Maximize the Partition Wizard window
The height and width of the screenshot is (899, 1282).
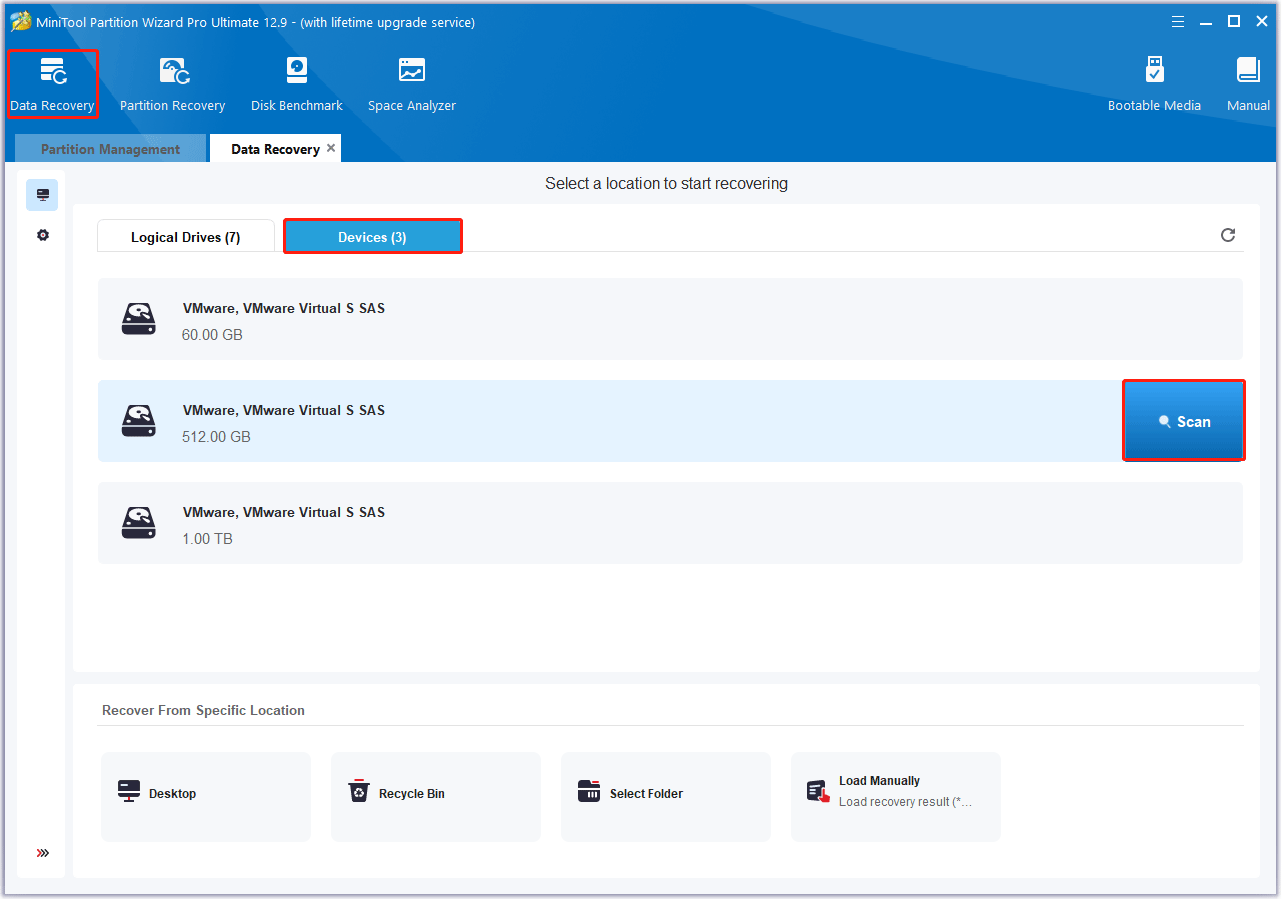1234,21
